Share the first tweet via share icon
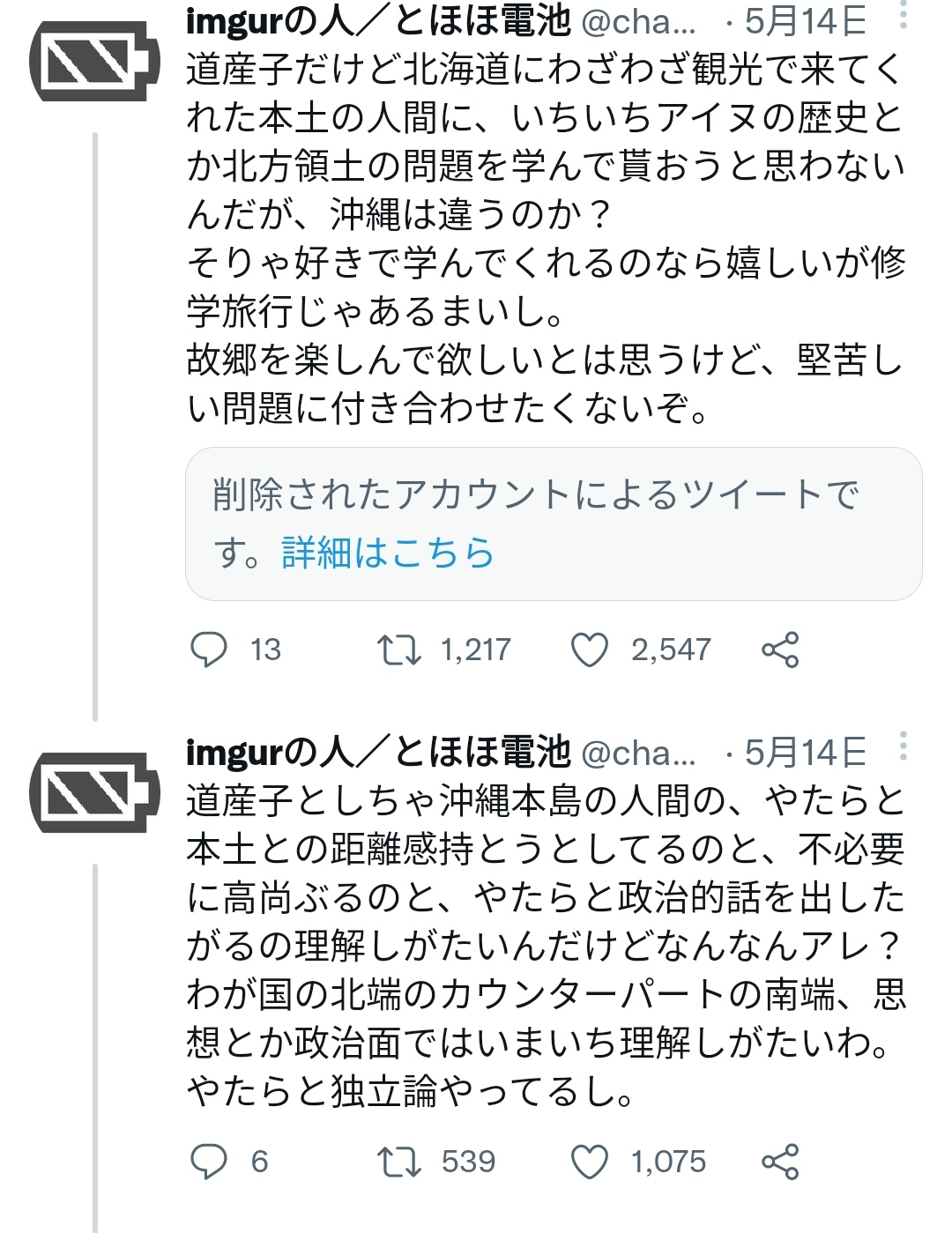This screenshot has width=952, height=1233. [780, 650]
